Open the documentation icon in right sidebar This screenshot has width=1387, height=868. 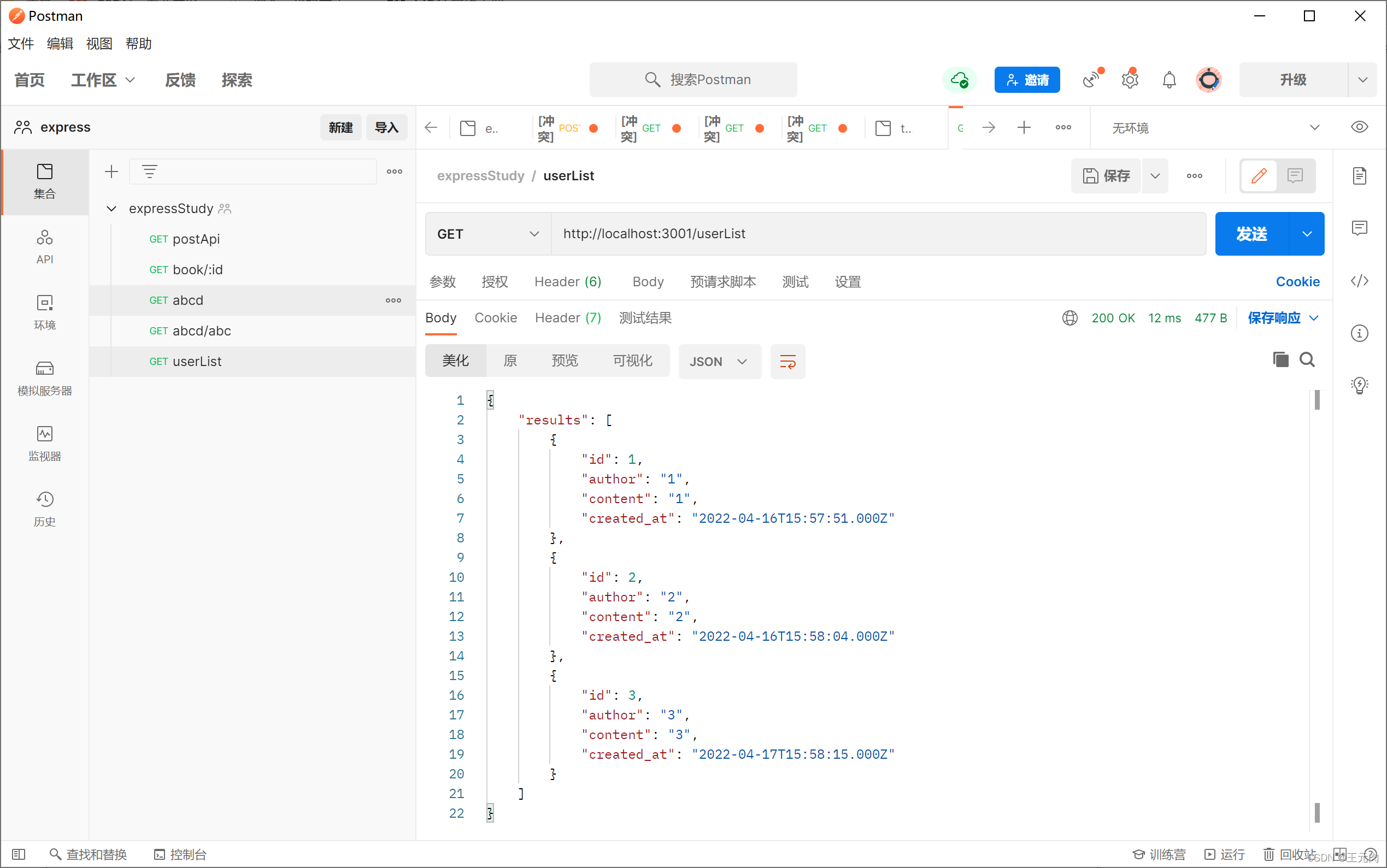click(1360, 176)
